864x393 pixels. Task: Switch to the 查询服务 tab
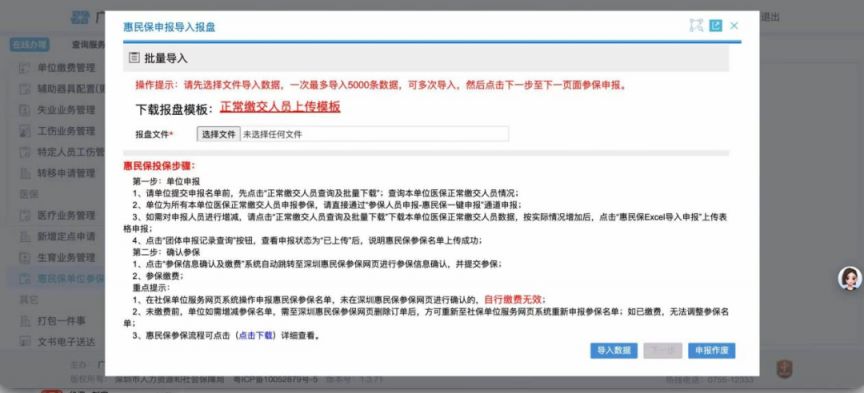88,45
